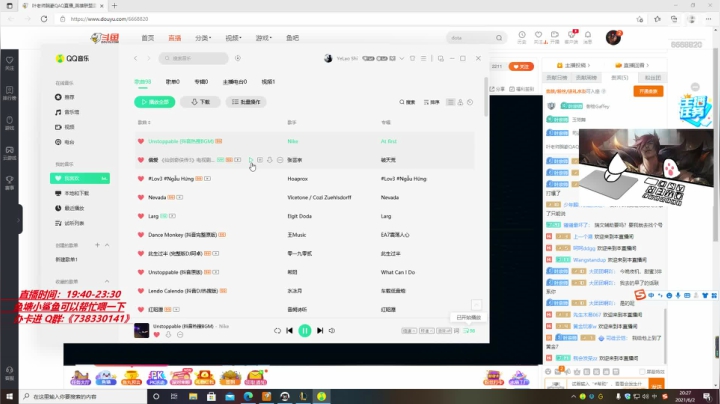Go forward using QQ Music forward arrow
Viewport: 720px width, 404px height.
[x=149, y=58]
